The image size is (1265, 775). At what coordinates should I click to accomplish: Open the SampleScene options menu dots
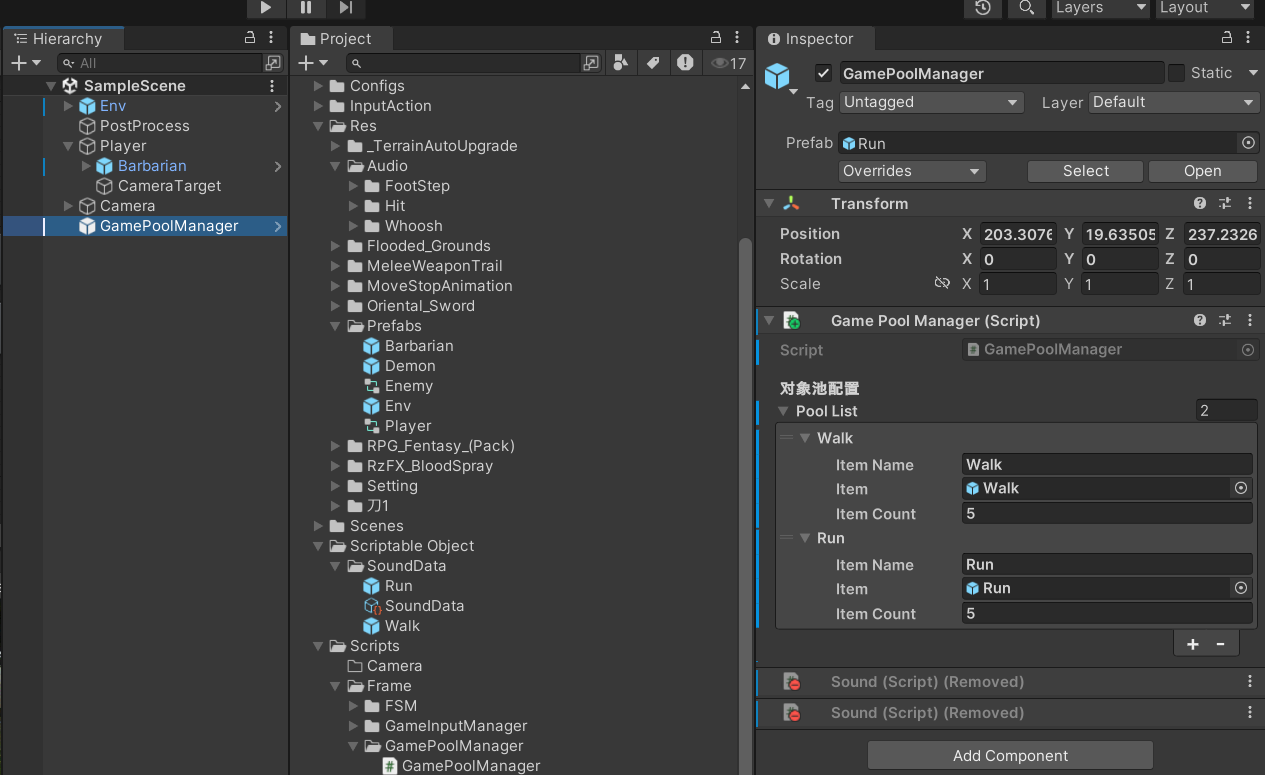272,86
